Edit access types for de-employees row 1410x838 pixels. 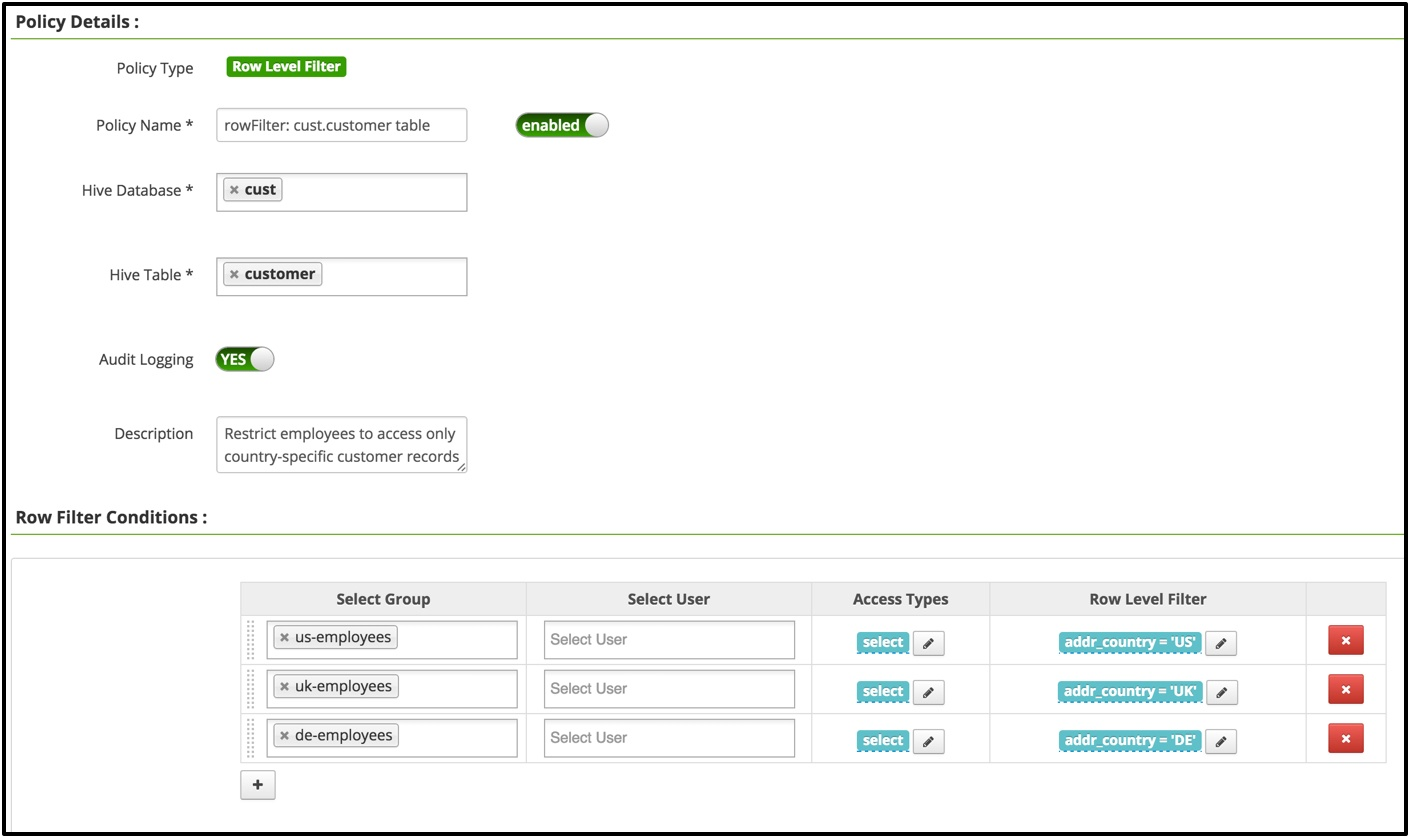(x=928, y=741)
